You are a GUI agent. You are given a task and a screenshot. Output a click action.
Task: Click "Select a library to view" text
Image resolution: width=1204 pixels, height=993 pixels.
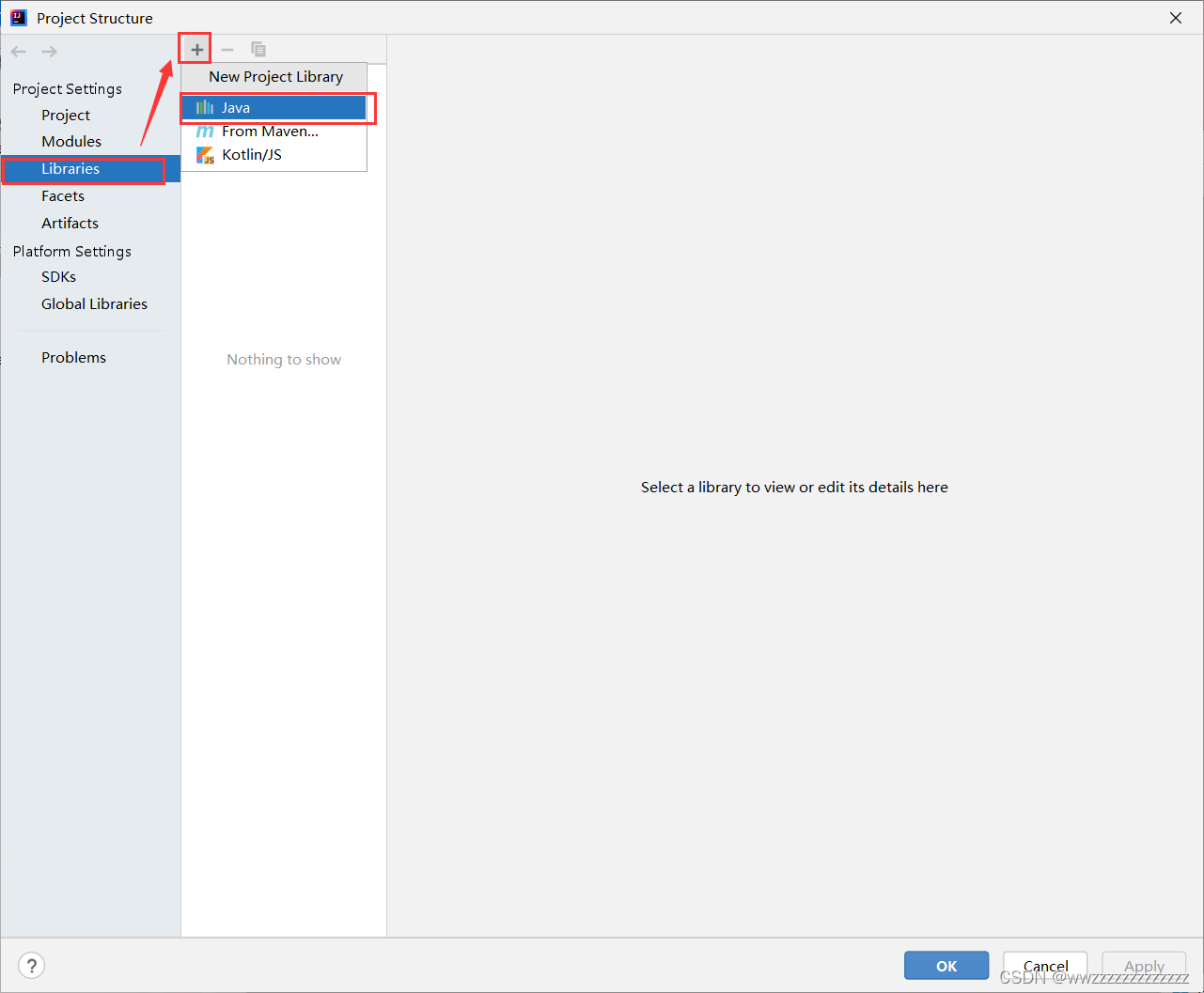[x=794, y=487]
